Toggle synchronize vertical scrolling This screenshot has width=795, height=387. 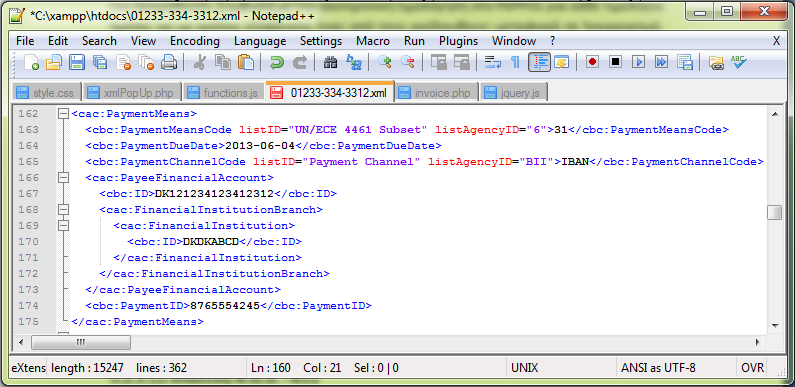[x=439, y=62]
